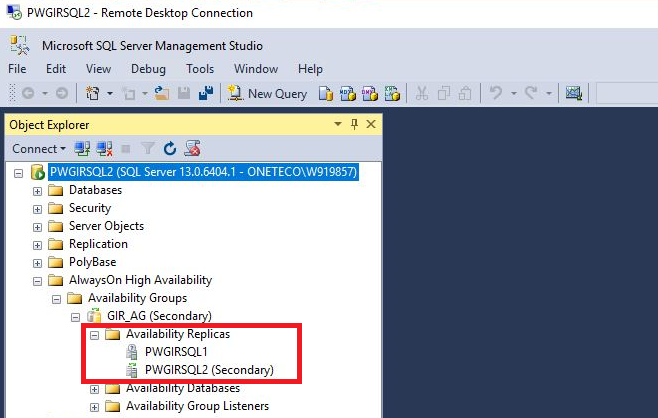Select the PolyBase tree item
The width and height of the screenshot is (658, 418).
click(92, 262)
